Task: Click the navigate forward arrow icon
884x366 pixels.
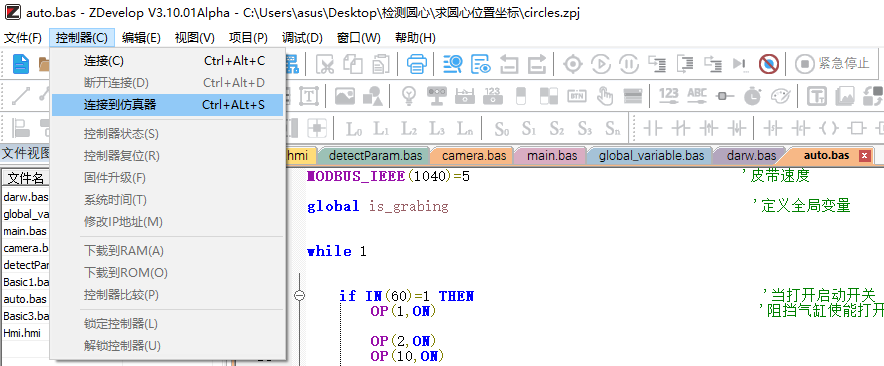Action: point(537,64)
